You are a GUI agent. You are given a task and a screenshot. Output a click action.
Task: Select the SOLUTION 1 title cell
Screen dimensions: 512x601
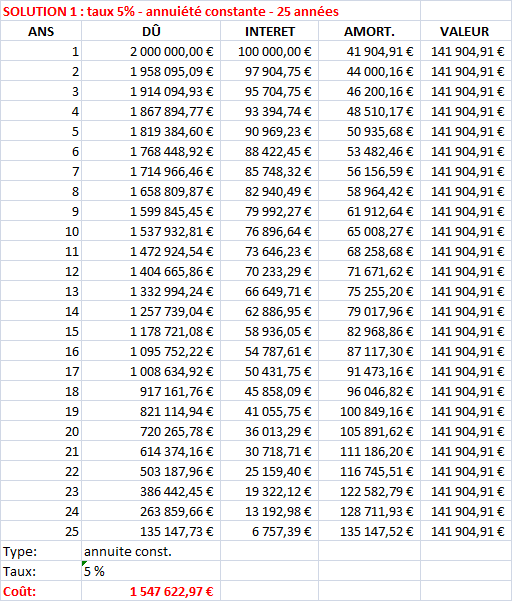point(210,11)
